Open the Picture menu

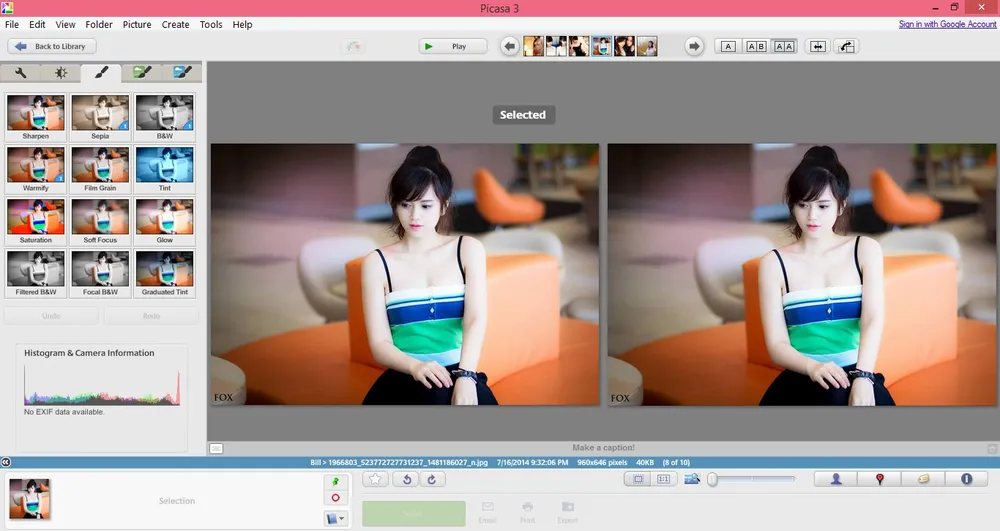tap(137, 24)
